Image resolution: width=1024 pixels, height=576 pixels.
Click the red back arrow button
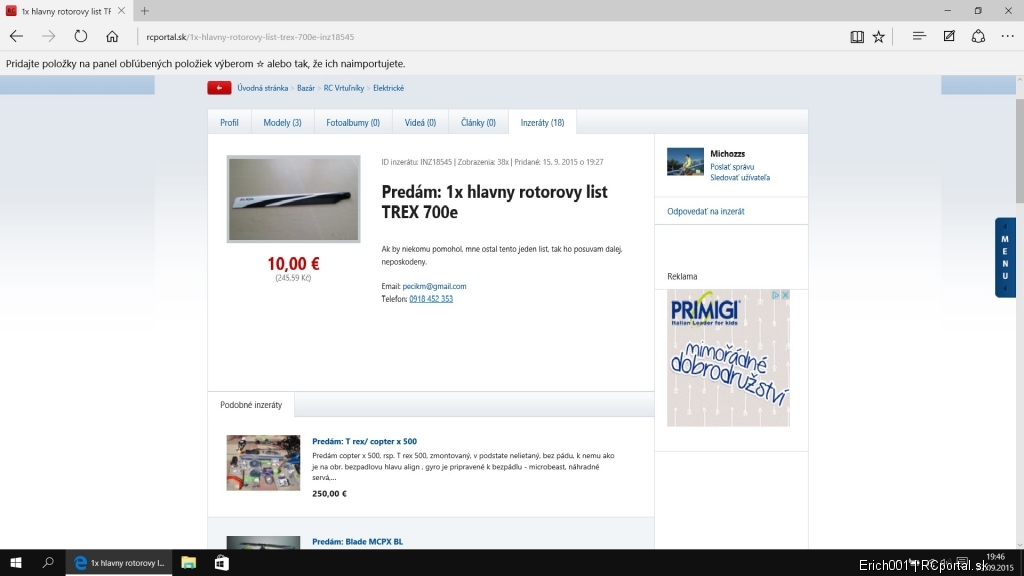point(219,88)
